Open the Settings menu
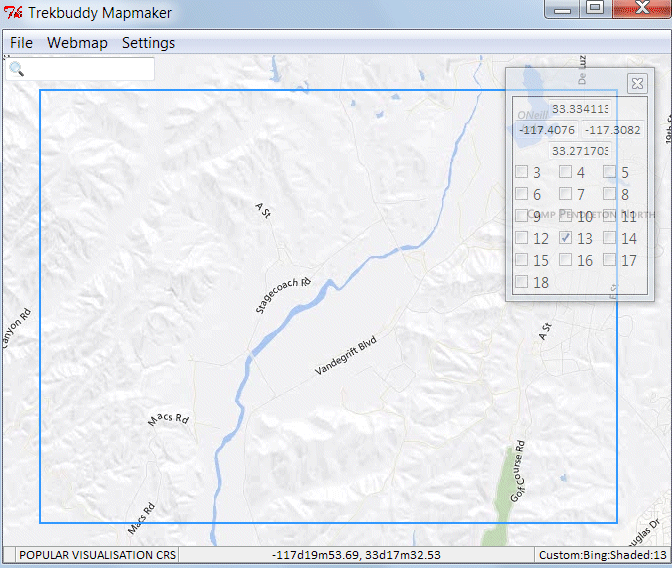 (148, 43)
